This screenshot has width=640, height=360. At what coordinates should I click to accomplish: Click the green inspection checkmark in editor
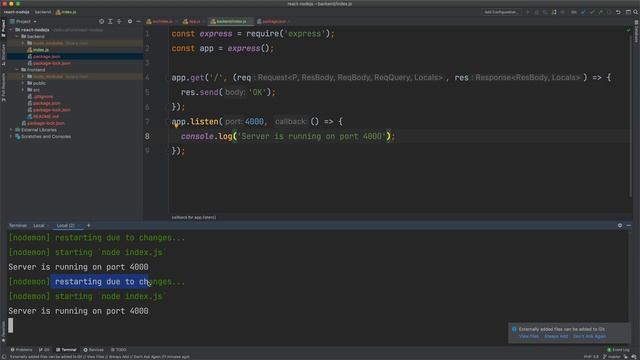628,30
